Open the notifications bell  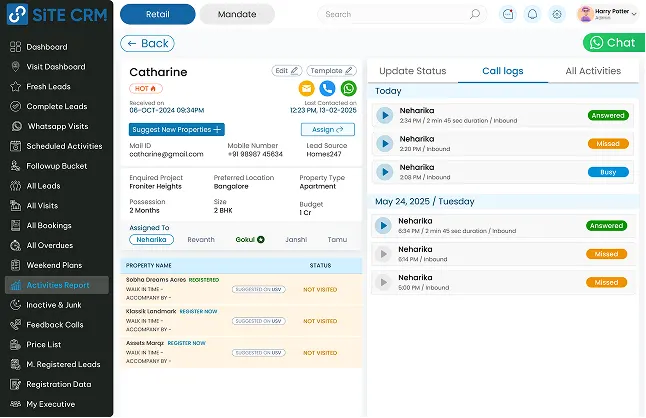pos(532,14)
